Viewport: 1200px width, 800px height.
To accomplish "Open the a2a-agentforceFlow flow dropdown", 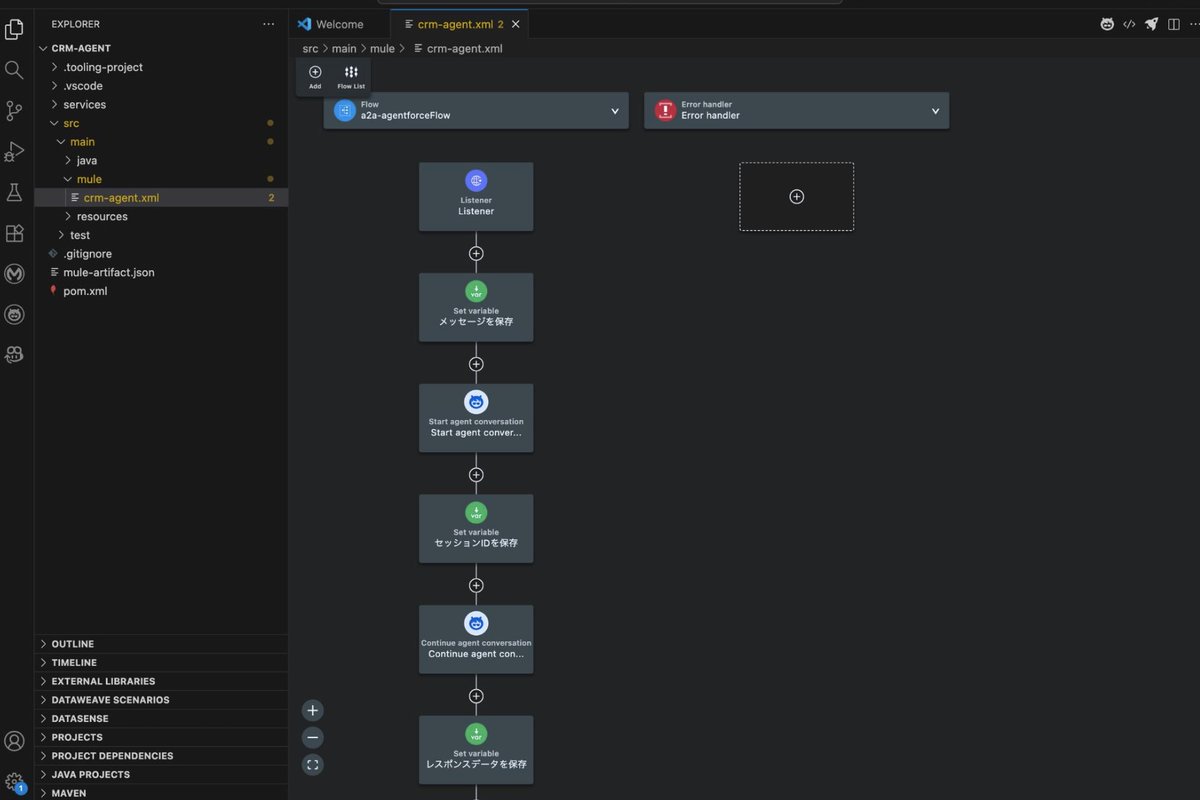I will [615, 111].
